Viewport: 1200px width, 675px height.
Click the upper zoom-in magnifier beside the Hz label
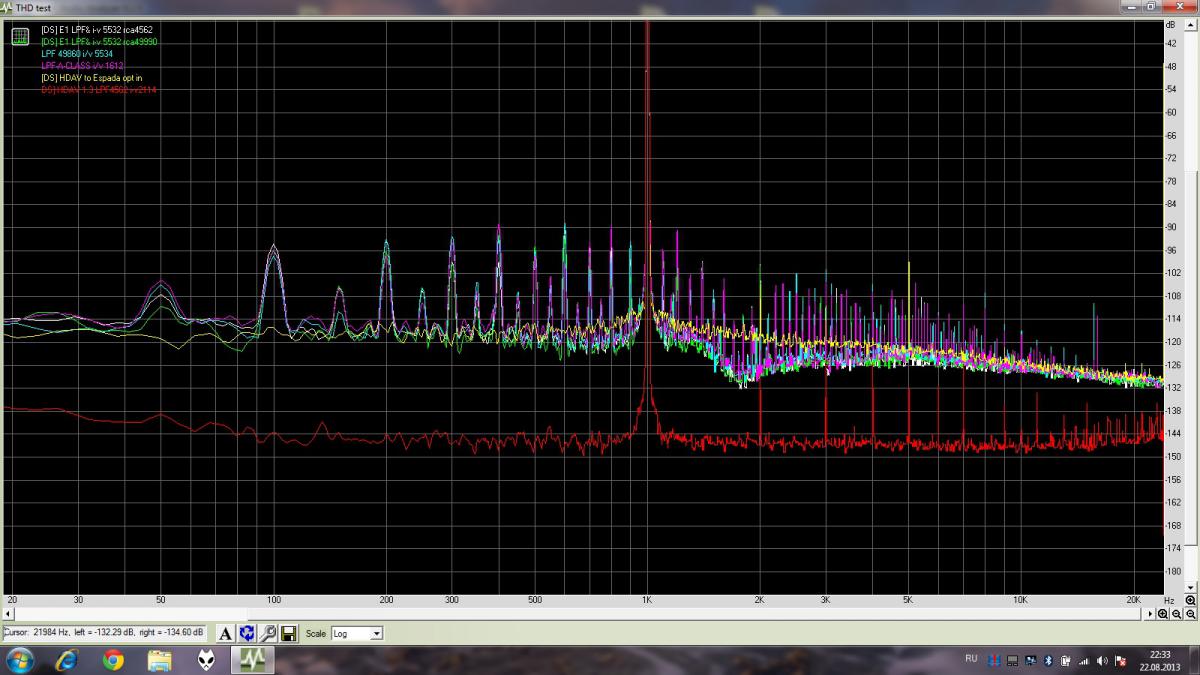point(1190,600)
